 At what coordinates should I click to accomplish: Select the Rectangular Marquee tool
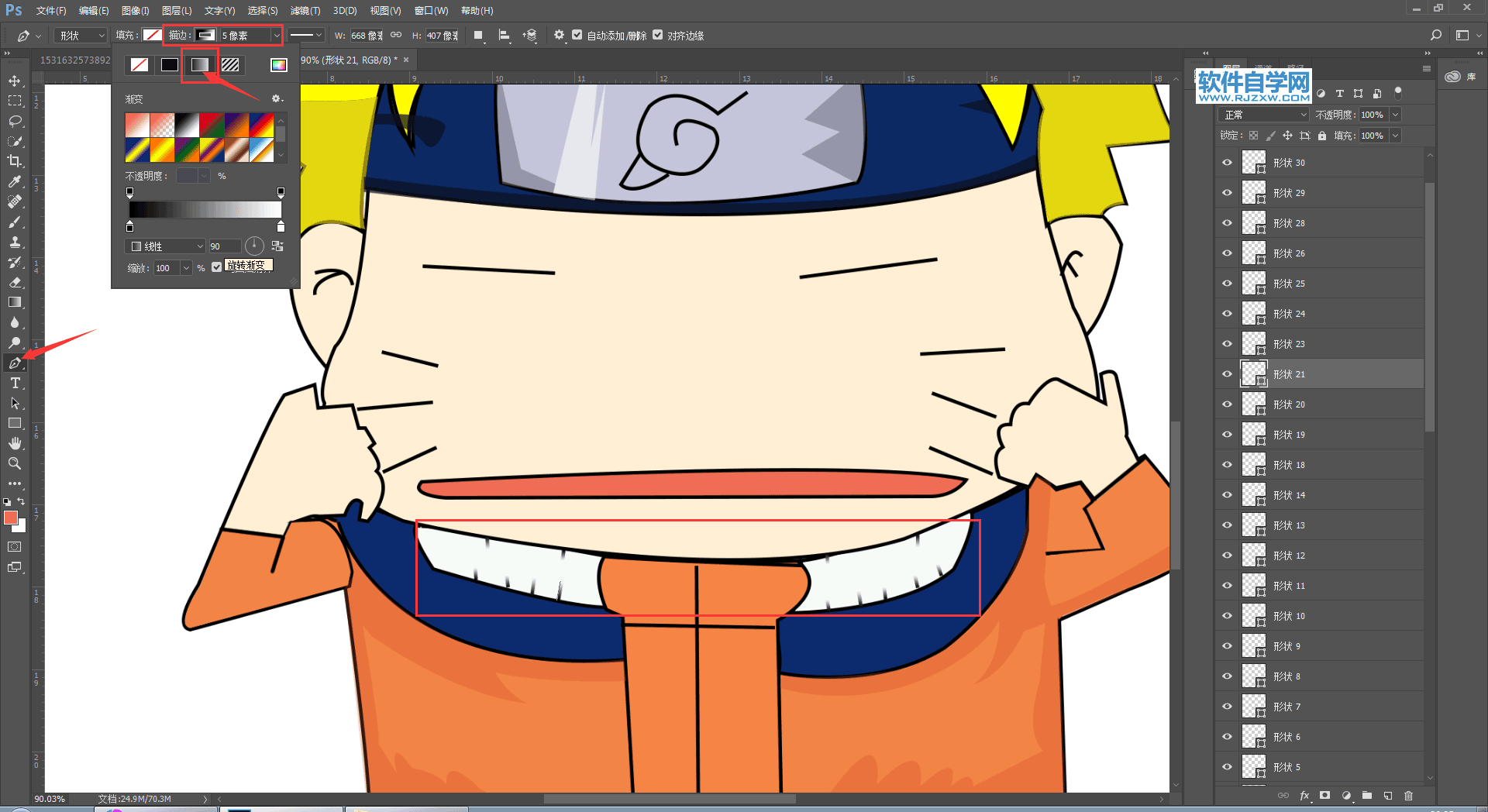(15, 101)
